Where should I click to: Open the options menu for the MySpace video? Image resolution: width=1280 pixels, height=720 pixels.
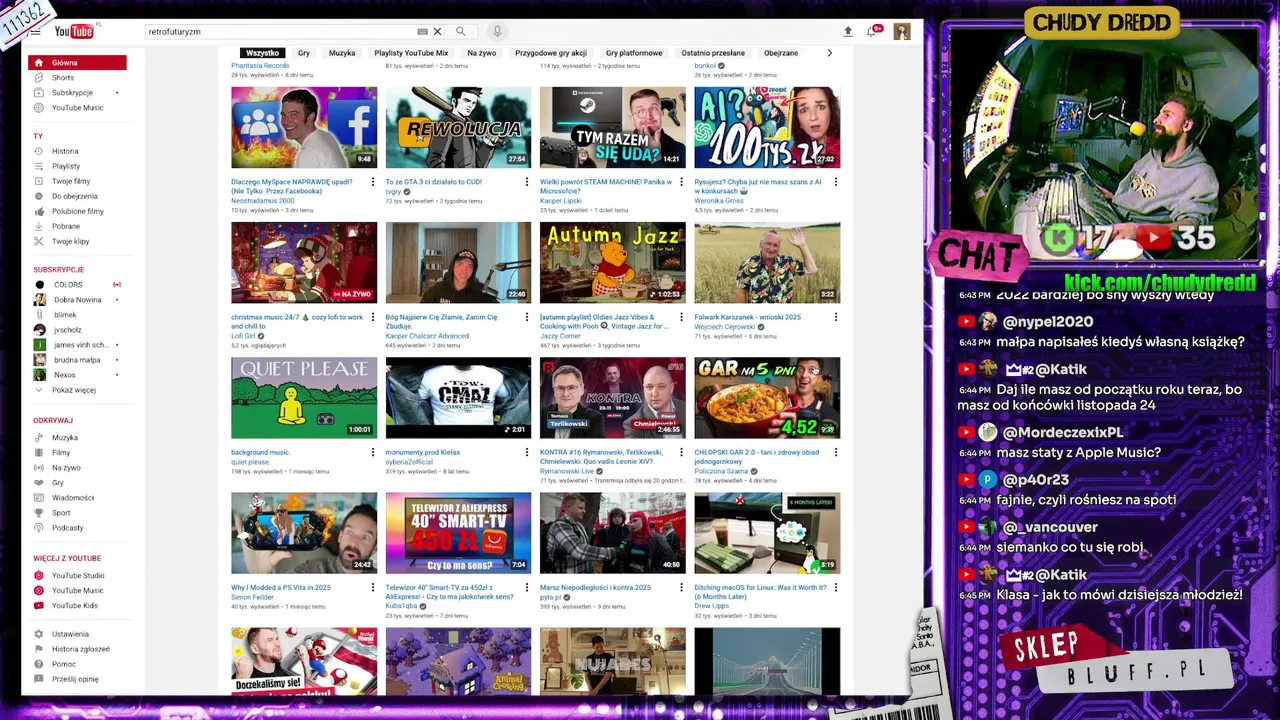(372, 182)
